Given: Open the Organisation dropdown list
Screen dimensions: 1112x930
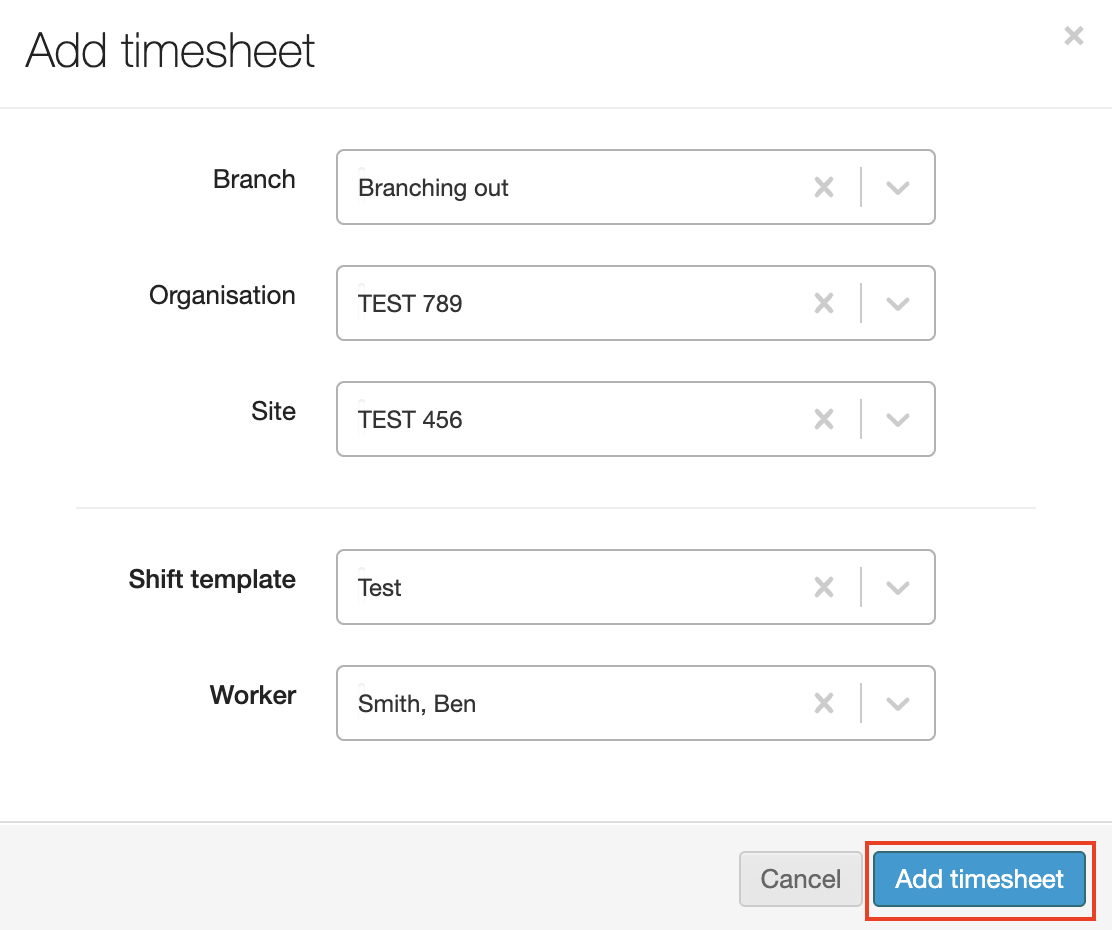Looking at the screenshot, I should 897,304.
